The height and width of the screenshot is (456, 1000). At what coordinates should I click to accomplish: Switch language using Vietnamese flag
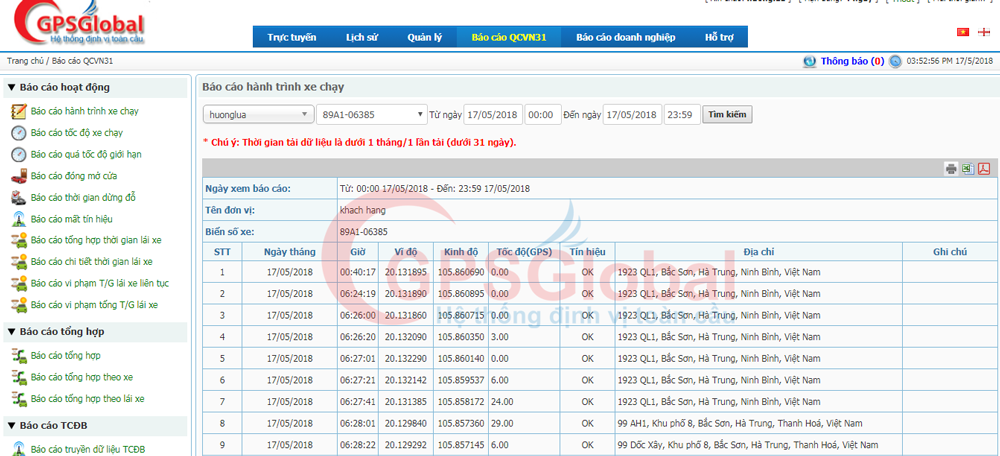(964, 32)
